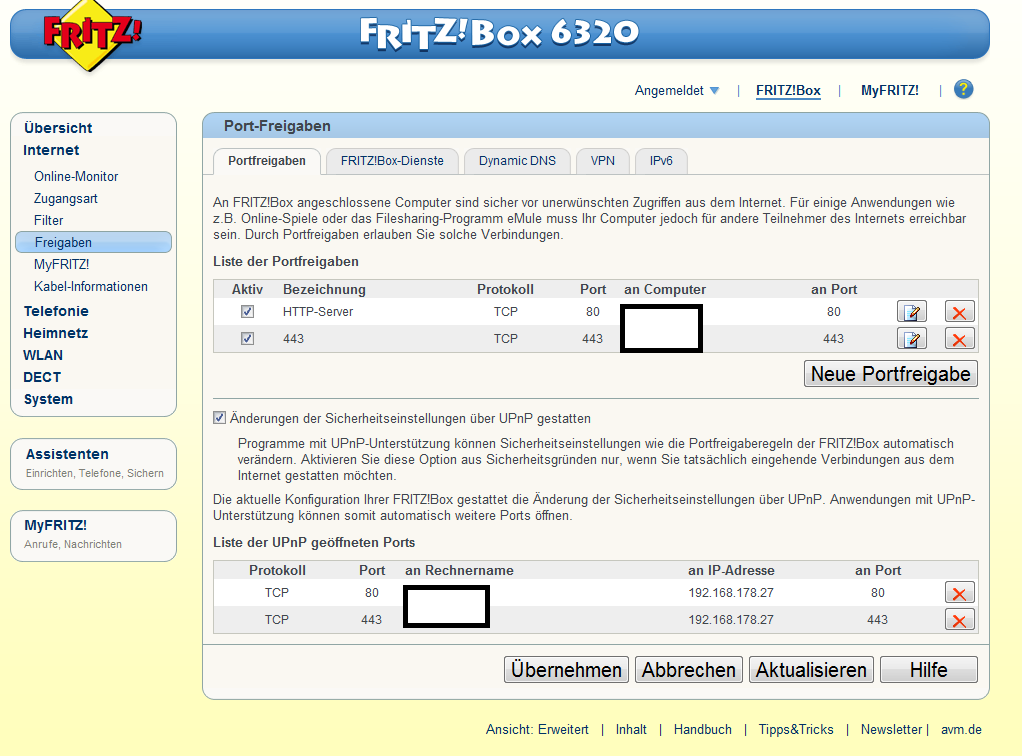Expand the Heimnetz sidebar section

pos(56,333)
